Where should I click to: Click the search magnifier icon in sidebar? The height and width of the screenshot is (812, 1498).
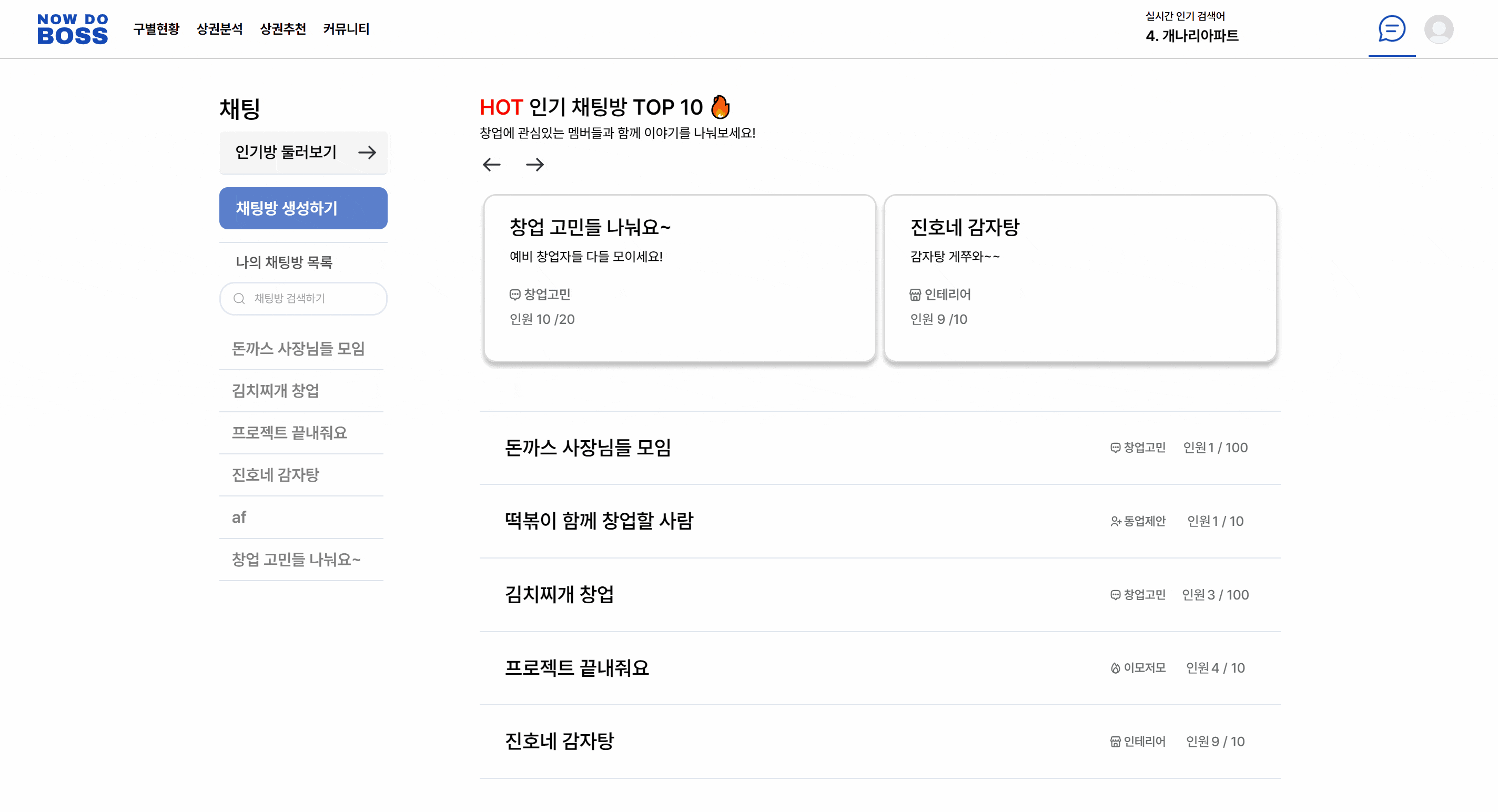[239, 299]
